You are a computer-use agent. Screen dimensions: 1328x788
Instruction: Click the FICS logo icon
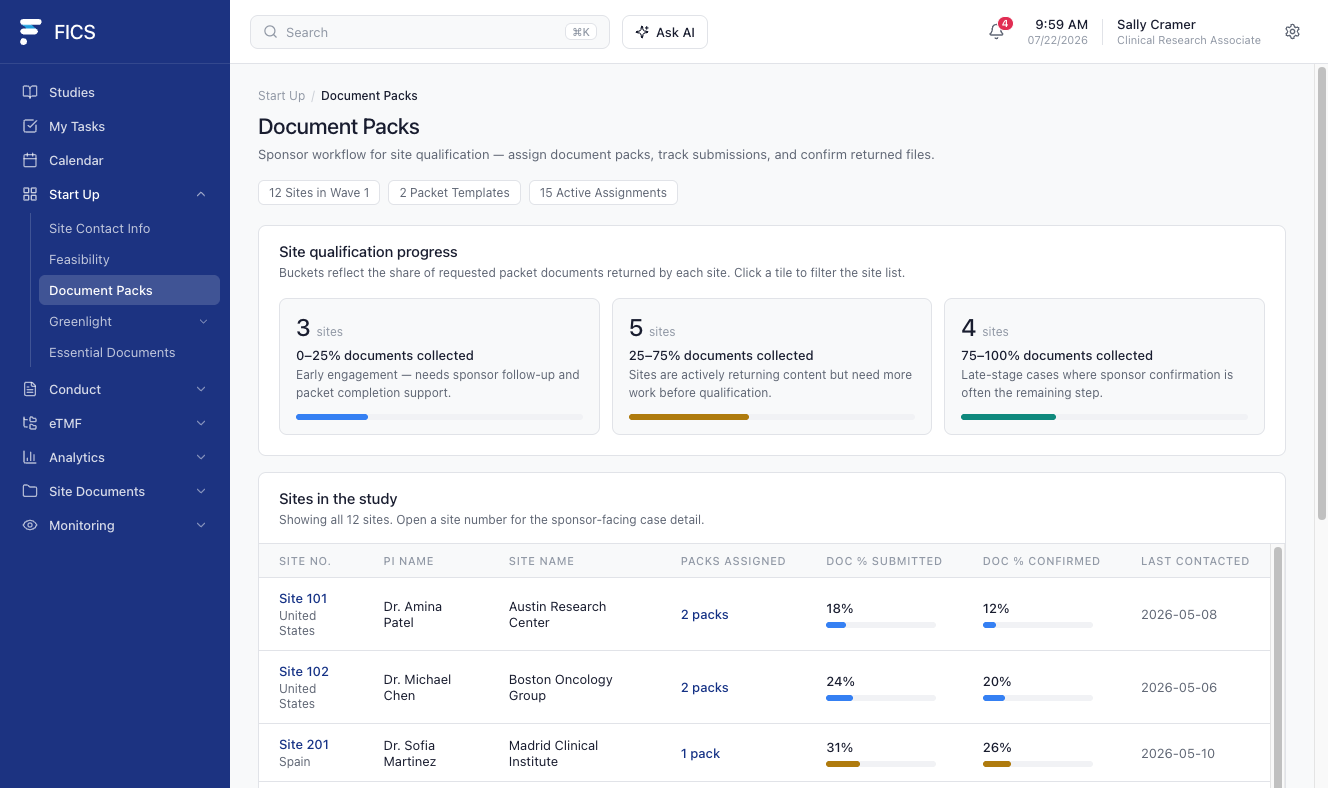coord(31,32)
